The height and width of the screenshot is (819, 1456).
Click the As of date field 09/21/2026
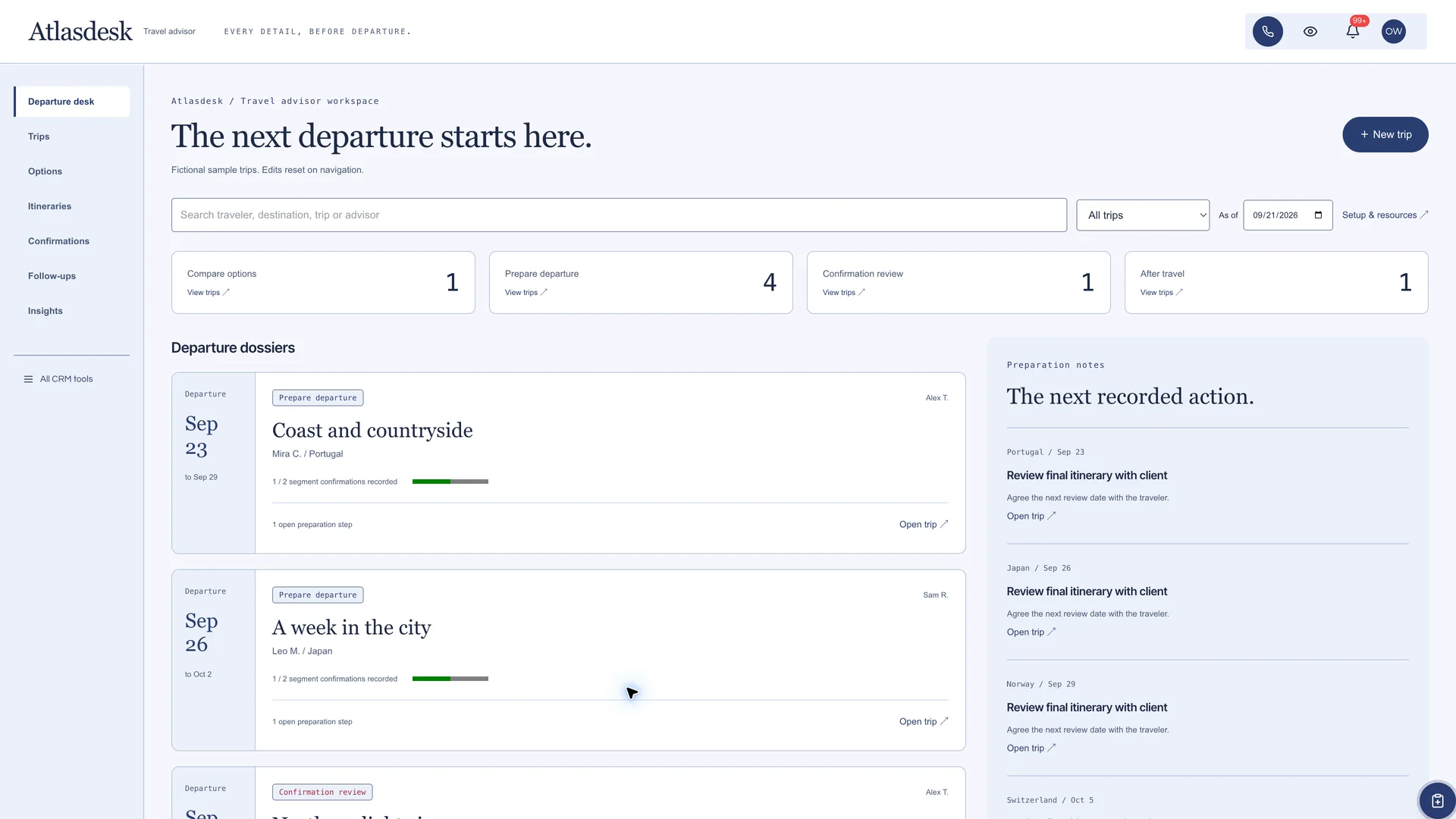pos(1288,215)
